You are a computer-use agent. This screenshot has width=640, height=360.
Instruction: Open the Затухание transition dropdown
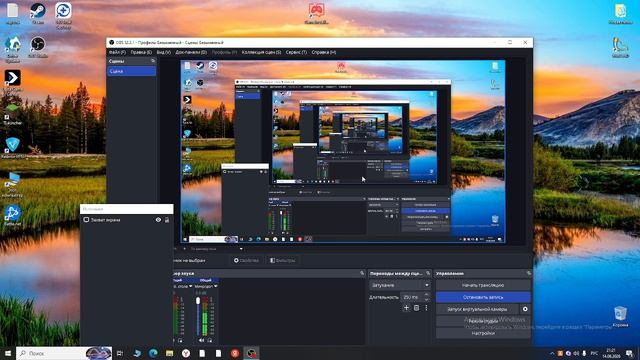400,285
